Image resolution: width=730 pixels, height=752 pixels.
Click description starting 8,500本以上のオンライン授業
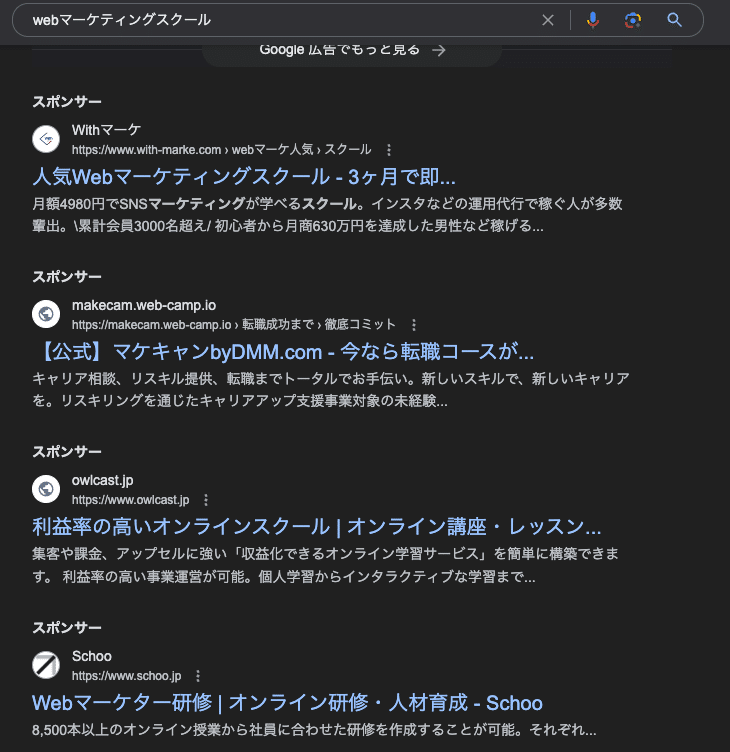314,730
